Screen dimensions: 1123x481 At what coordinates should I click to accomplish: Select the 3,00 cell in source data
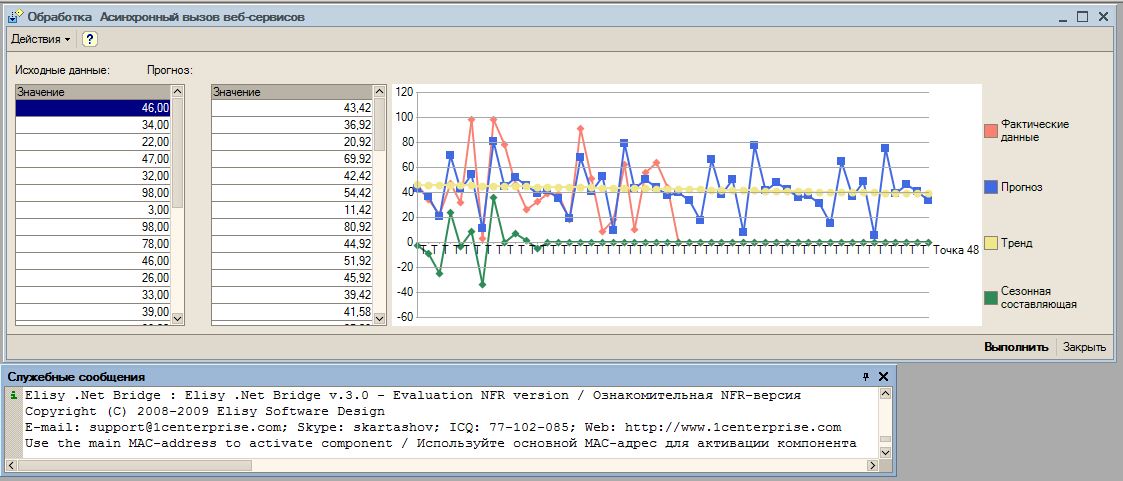pos(94,210)
